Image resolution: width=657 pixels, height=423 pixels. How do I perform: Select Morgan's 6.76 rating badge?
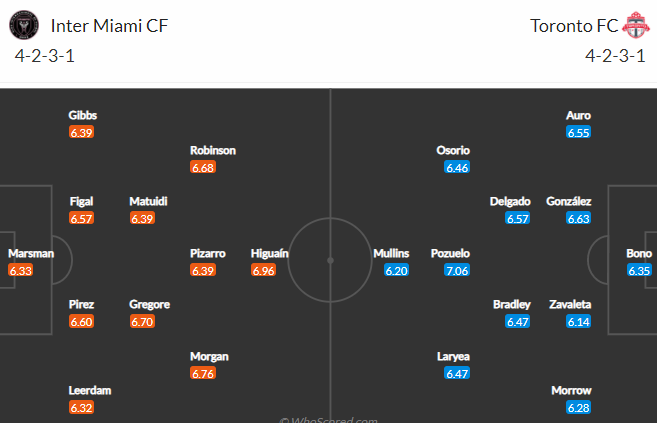[203, 373]
